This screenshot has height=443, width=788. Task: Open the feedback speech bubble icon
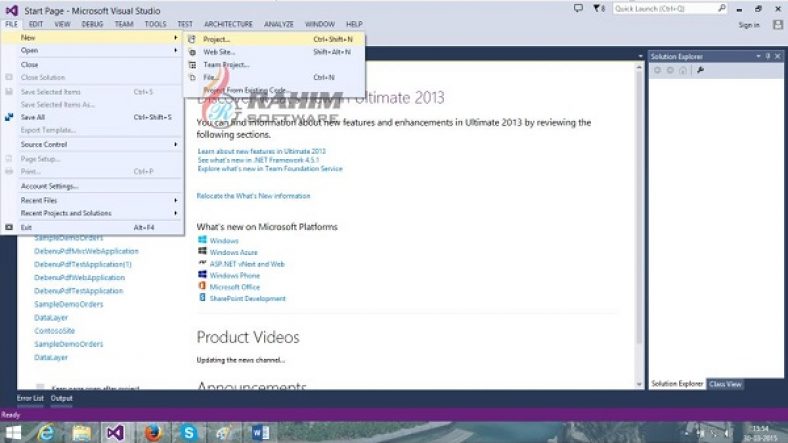pos(578,8)
